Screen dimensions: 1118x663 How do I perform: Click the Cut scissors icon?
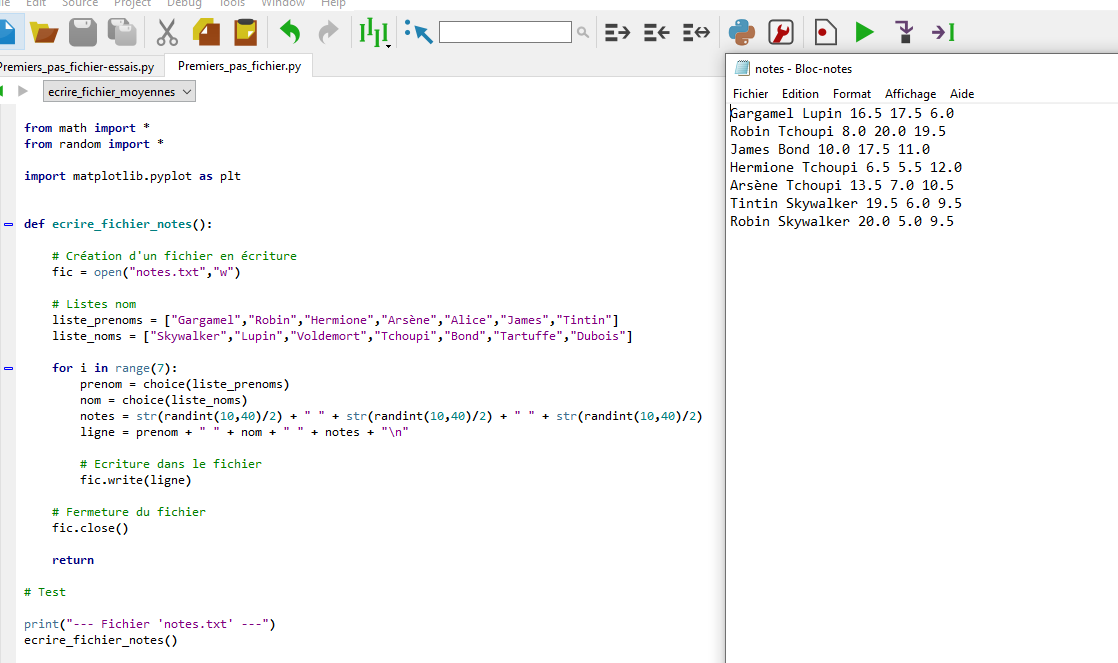pos(166,33)
